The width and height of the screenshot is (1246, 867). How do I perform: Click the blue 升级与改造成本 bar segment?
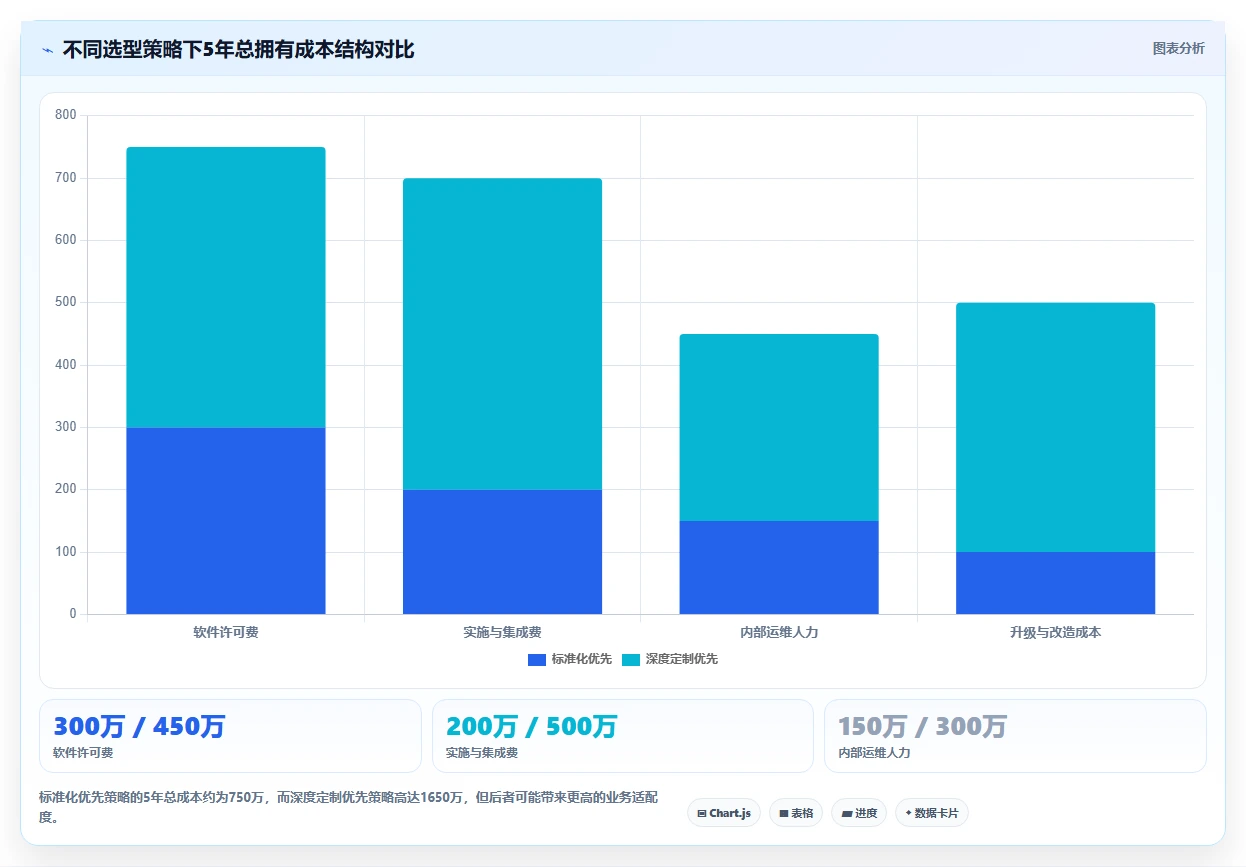pyautogui.click(x=1055, y=582)
